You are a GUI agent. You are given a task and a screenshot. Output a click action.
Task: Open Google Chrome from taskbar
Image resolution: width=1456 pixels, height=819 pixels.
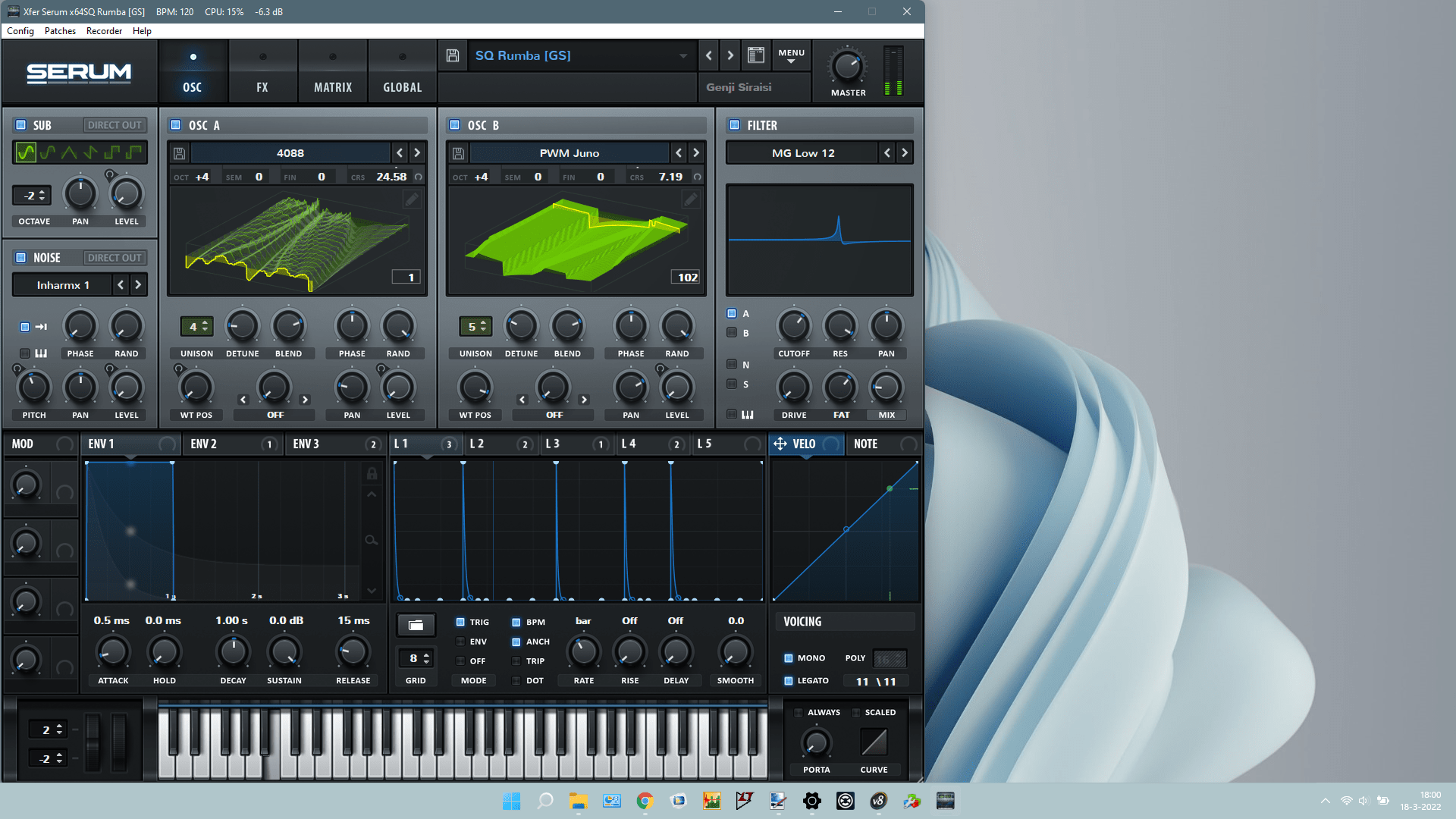[x=645, y=801]
